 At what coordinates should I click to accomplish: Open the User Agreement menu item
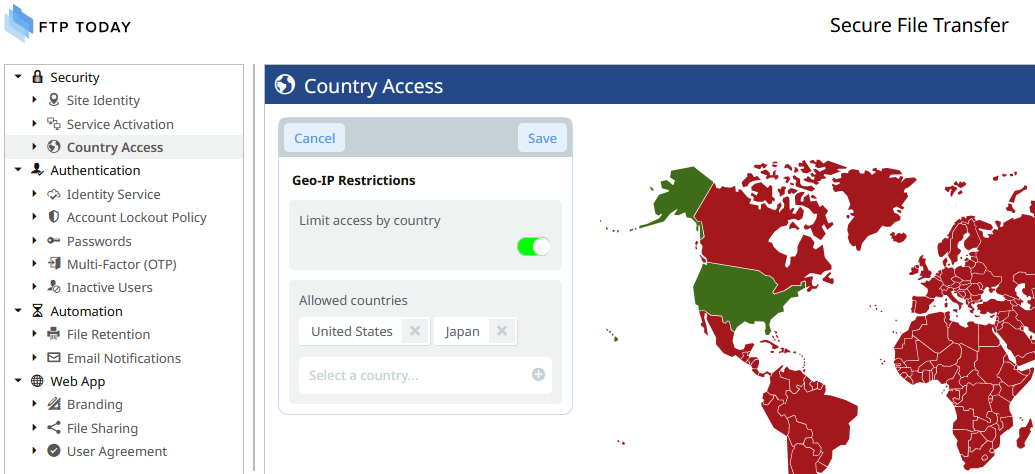pyautogui.click(x=117, y=452)
